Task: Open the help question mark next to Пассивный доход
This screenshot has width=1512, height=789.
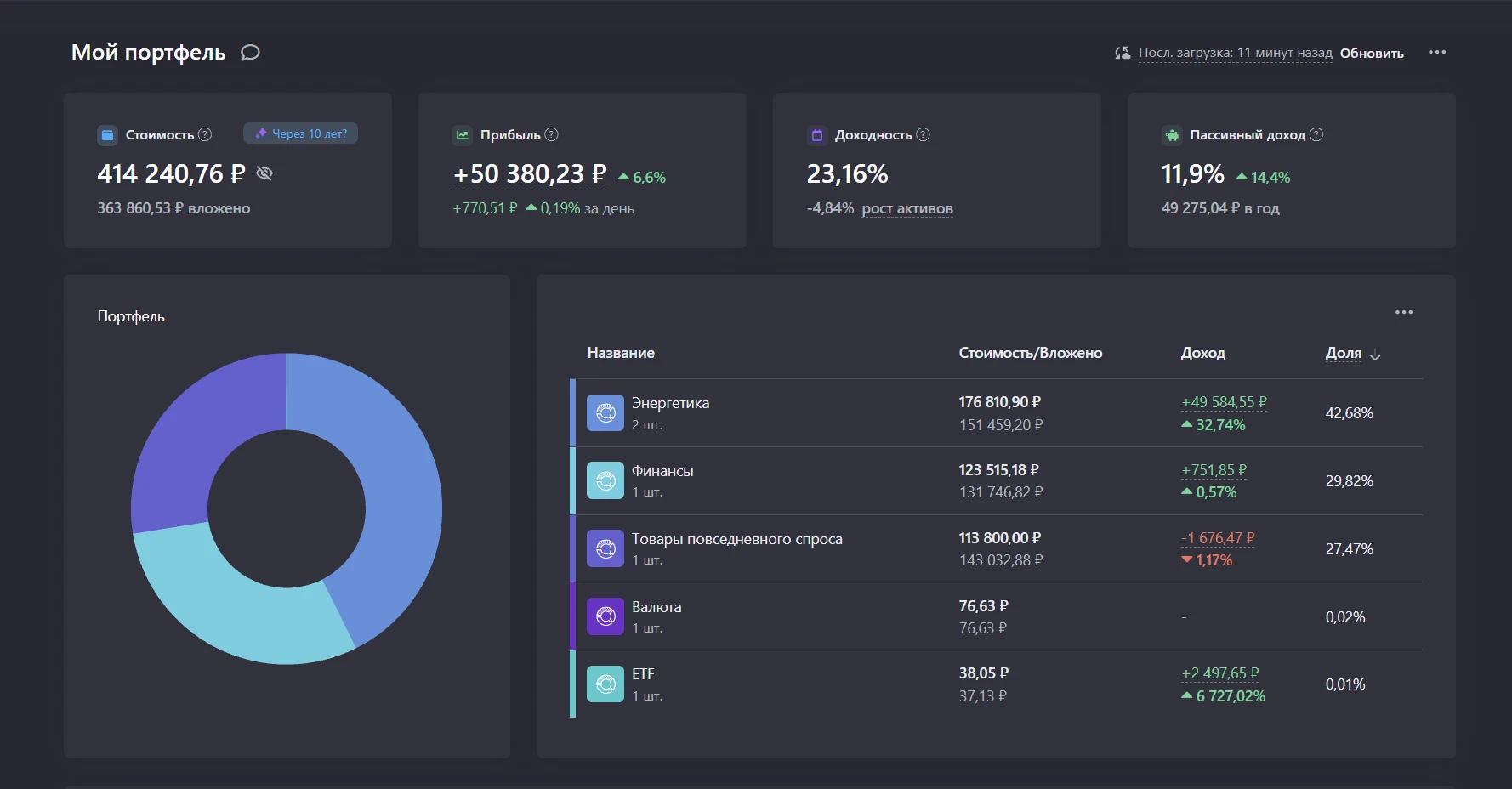Action: tap(1316, 134)
